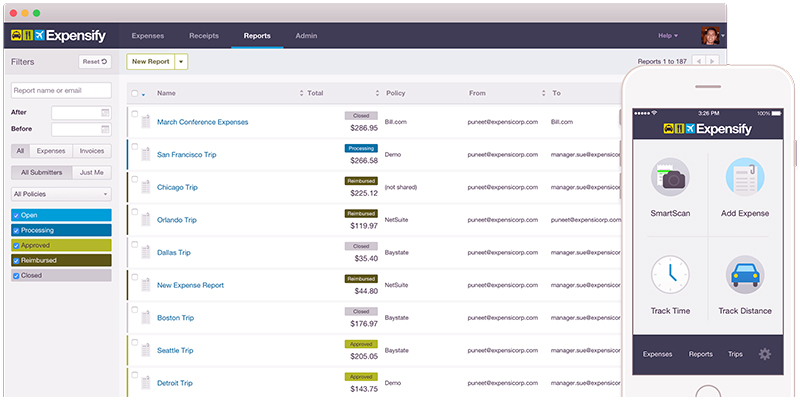The height and width of the screenshot is (400, 800).
Task: Tap the Reports tab in phone app
Action: click(x=701, y=354)
